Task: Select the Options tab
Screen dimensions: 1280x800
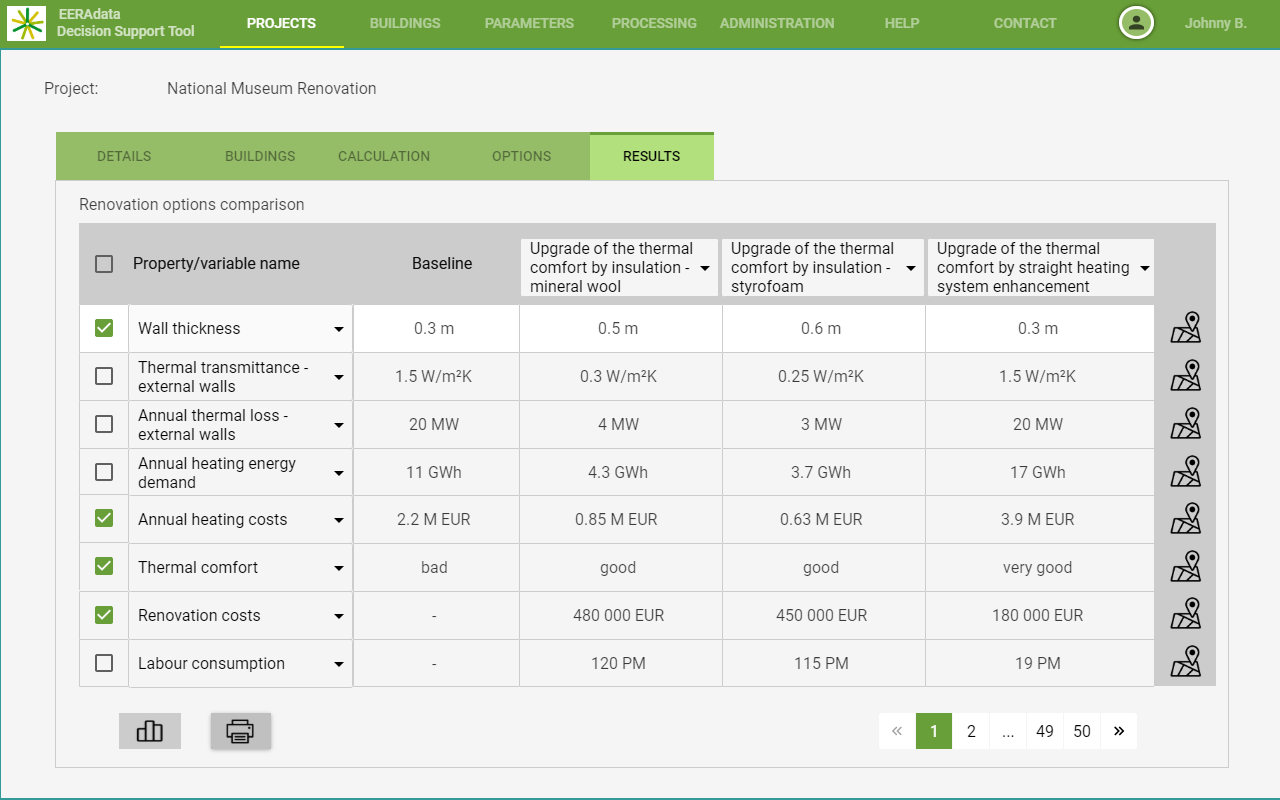Action: [x=521, y=156]
